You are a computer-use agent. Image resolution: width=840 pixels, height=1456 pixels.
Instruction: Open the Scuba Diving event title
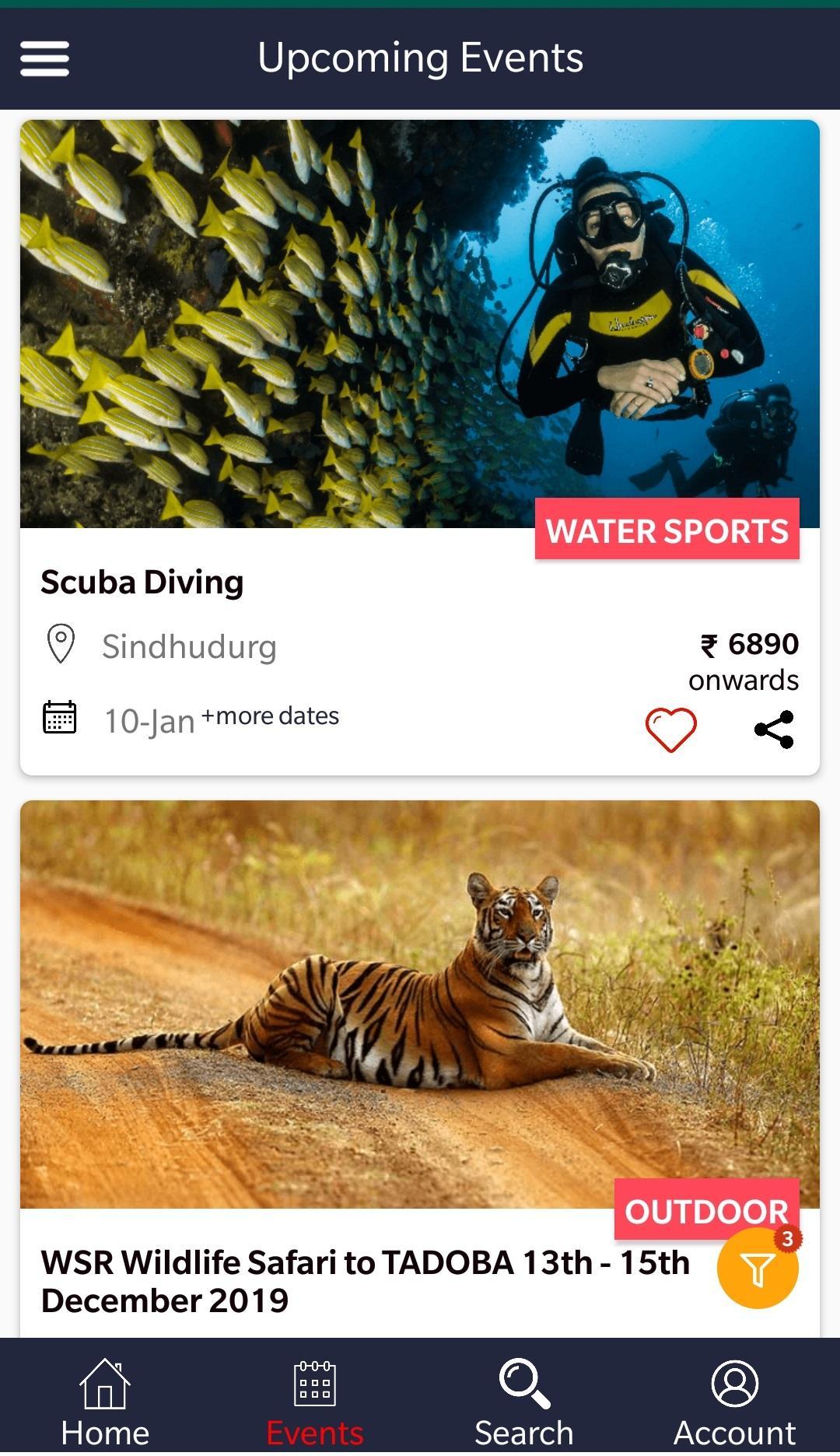(x=142, y=583)
